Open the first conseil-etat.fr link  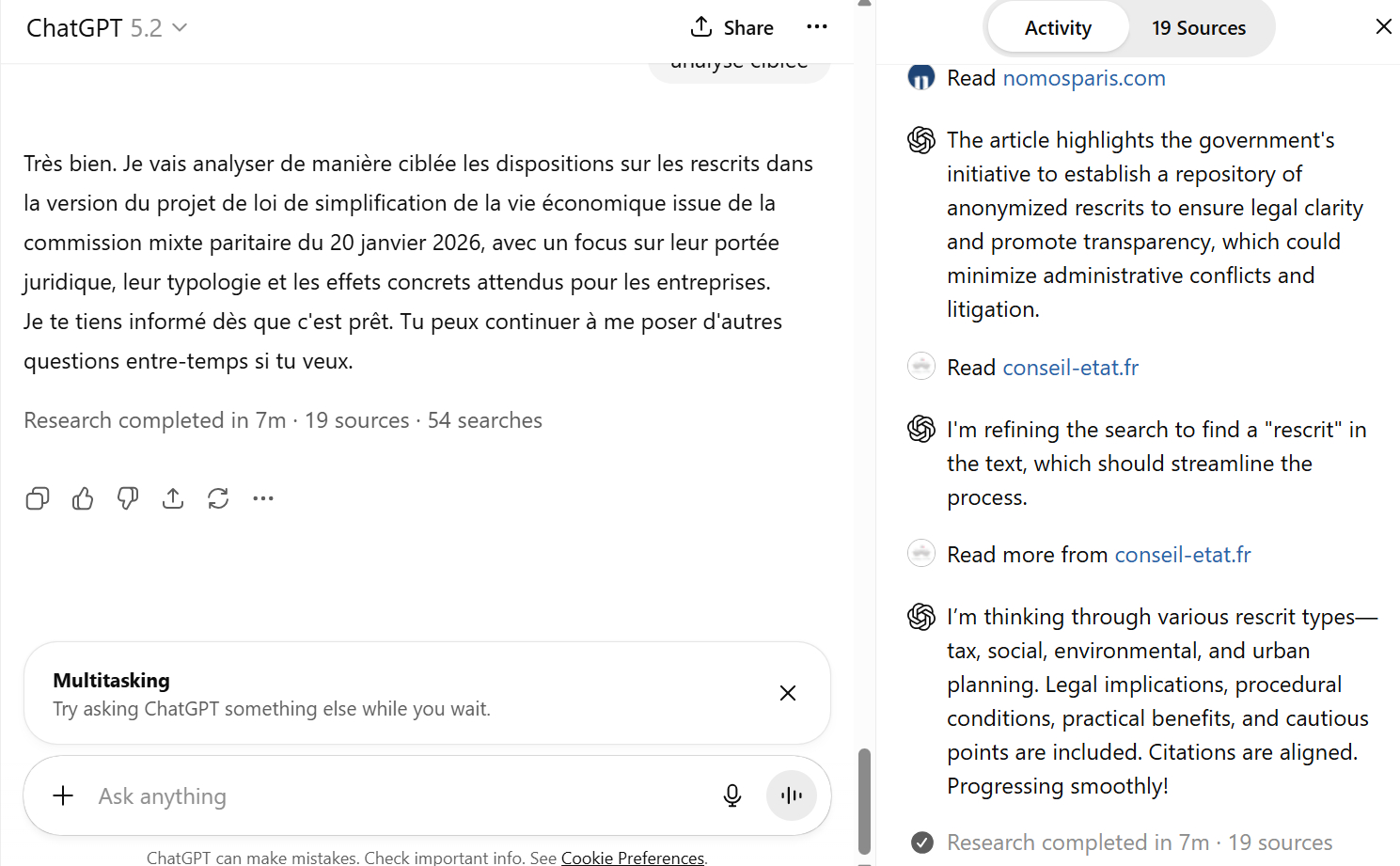[x=1070, y=368]
